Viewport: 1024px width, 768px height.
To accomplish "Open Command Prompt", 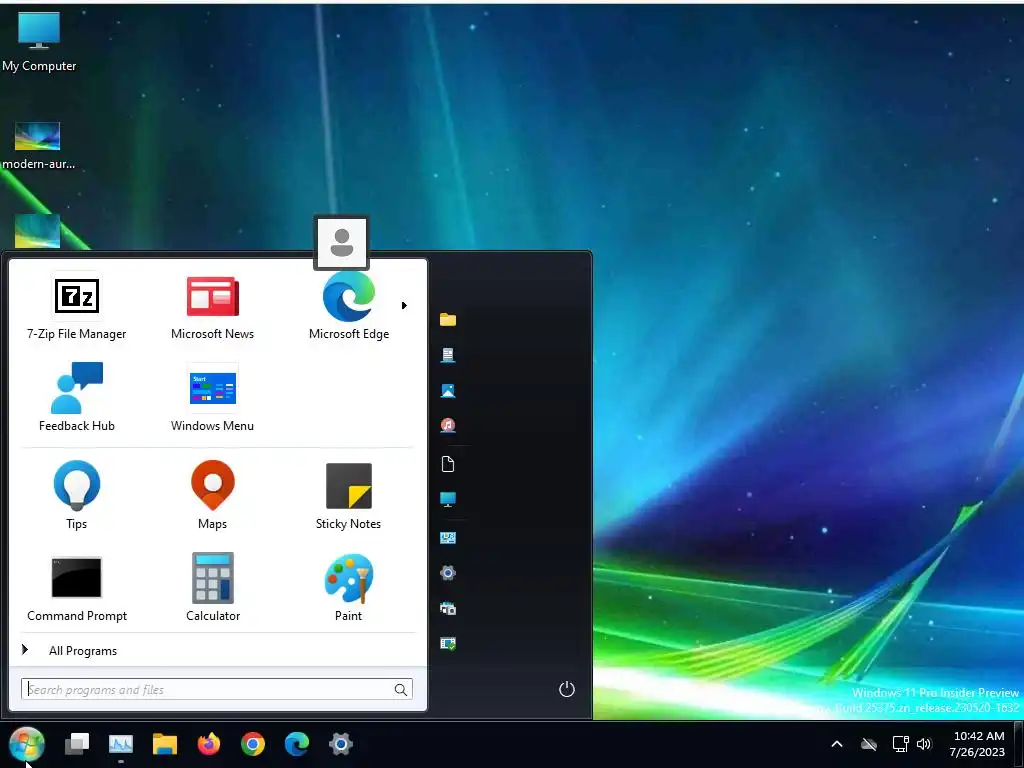I will pos(76,588).
